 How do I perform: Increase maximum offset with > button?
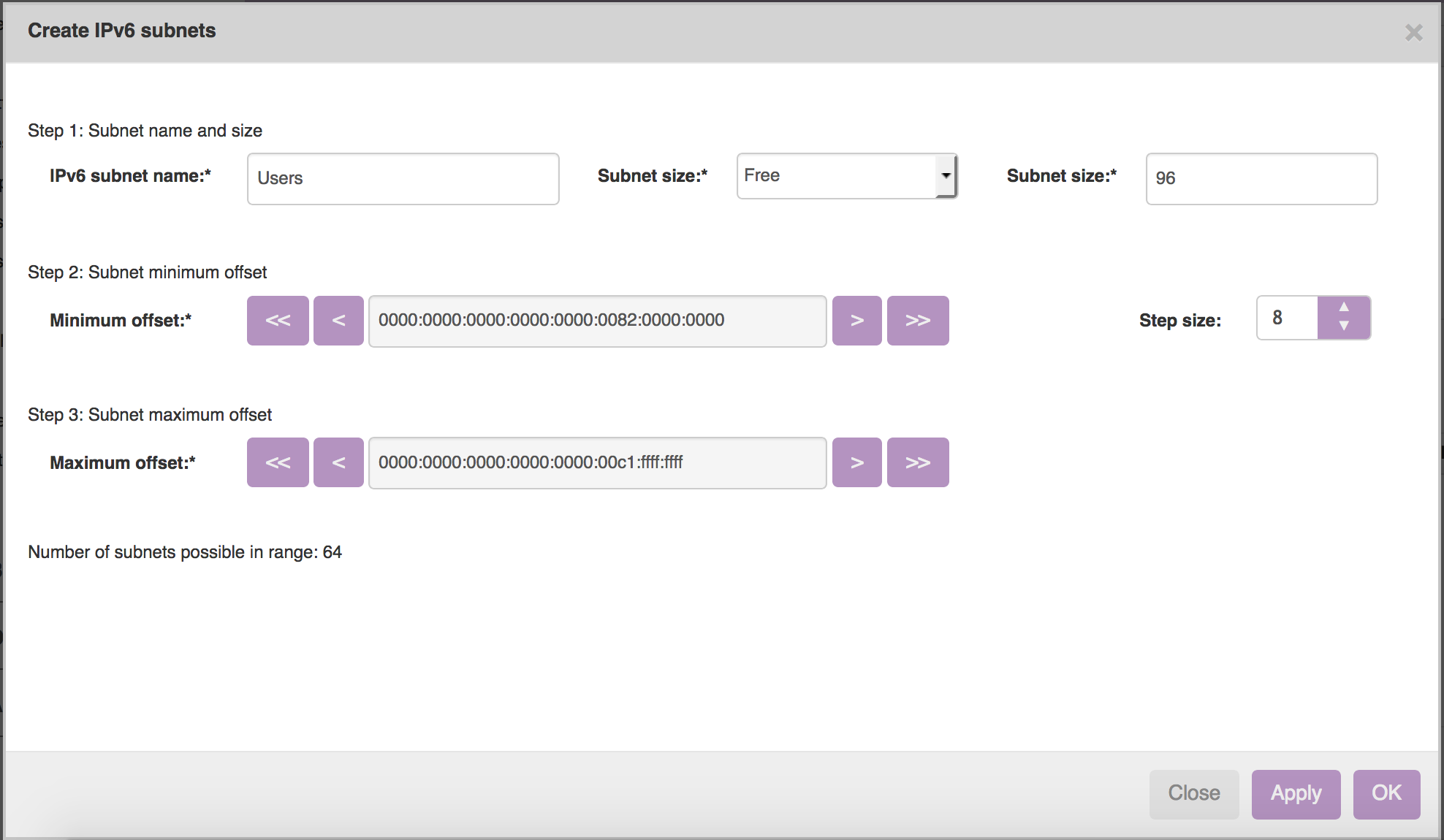(856, 462)
